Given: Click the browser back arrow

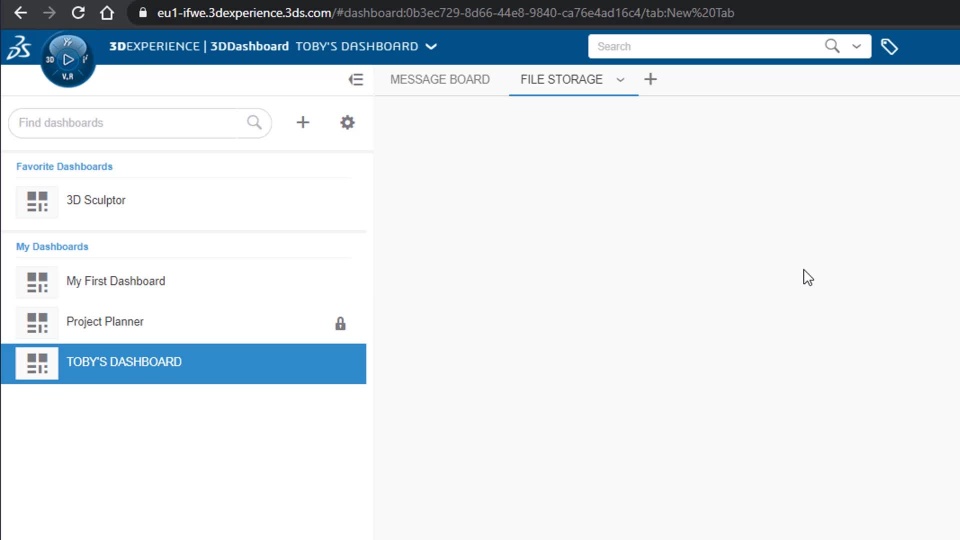Looking at the screenshot, I should [x=20, y=13].
